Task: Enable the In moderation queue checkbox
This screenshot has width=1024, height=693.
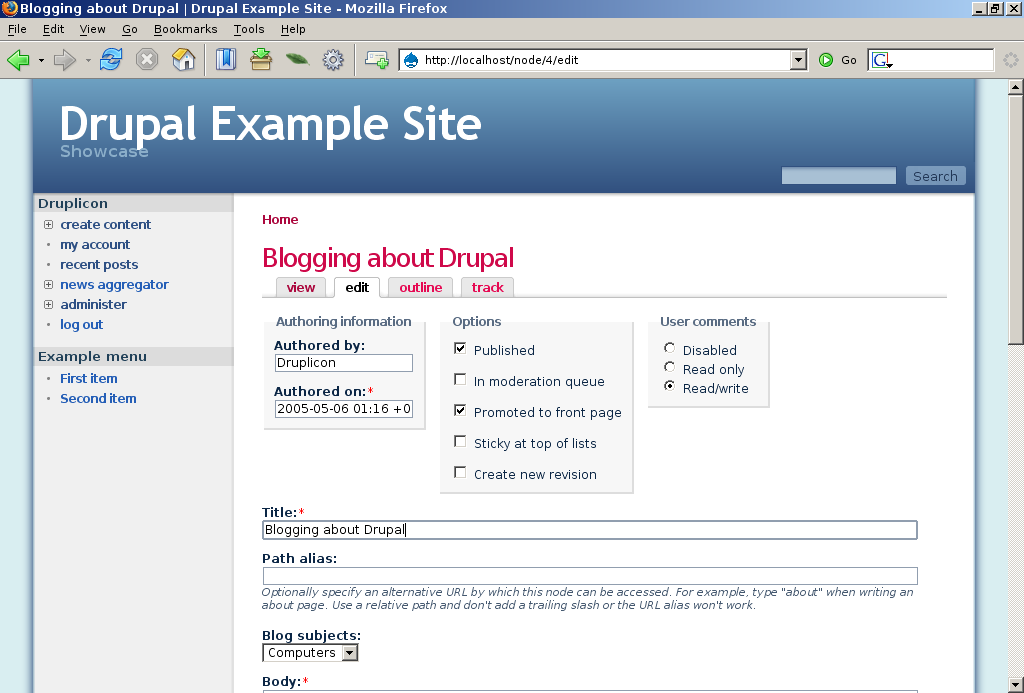Action: pyautogui.click(x=460, y=379)
